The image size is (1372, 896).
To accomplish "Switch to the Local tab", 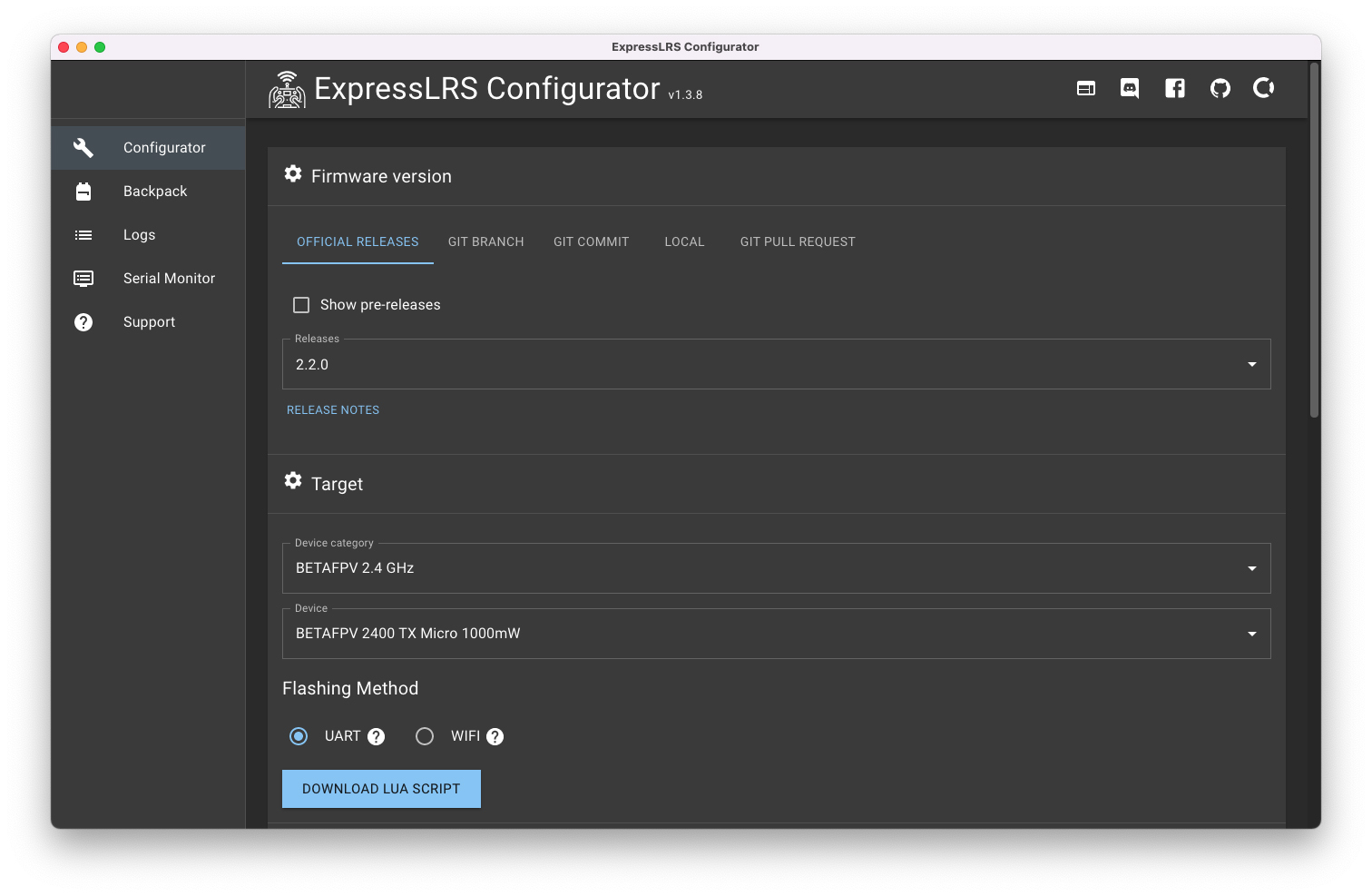I will click(x=684, y=242).
